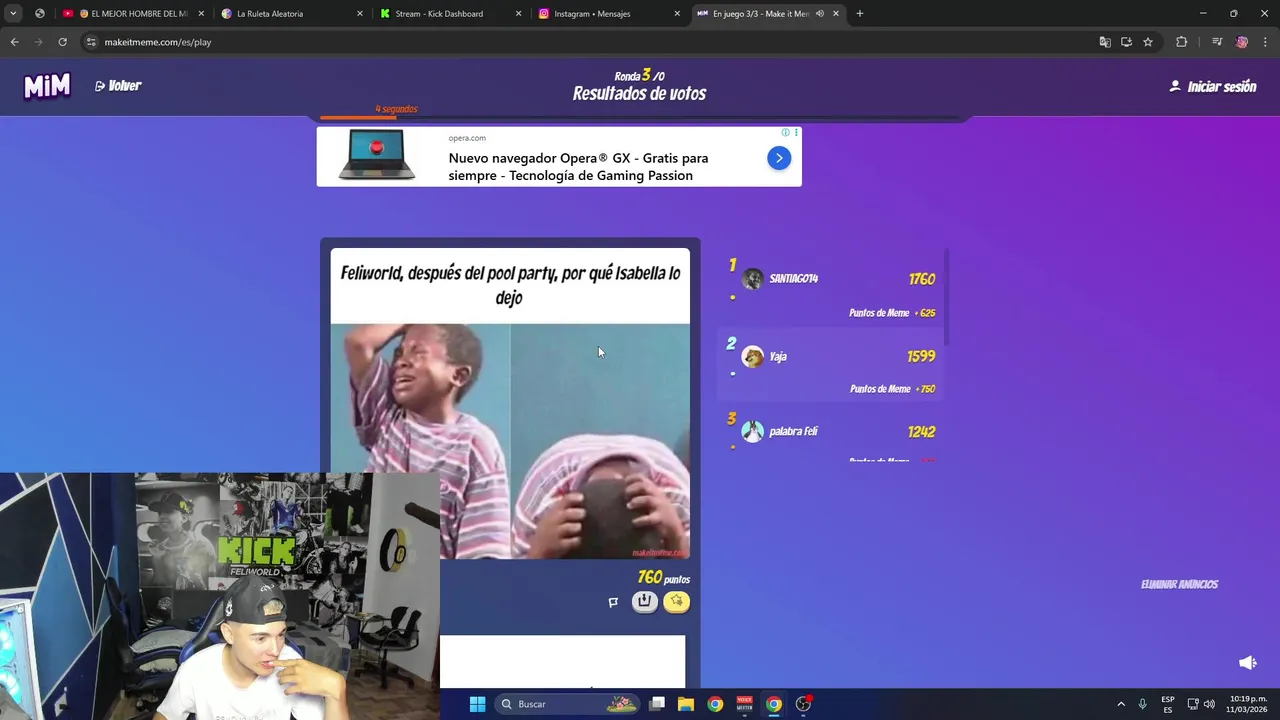The height and width of the screenshot is (720, 1280).
Task: Open the tab search dropdown arrow
Action: pyautogui.click(x=13, y=14)
